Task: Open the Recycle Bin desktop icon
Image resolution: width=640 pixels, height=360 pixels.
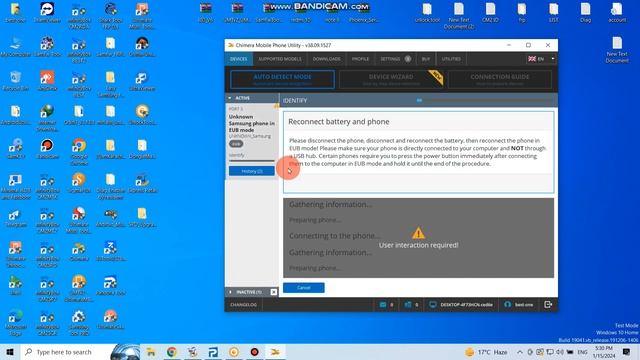Action: point(16,81)
